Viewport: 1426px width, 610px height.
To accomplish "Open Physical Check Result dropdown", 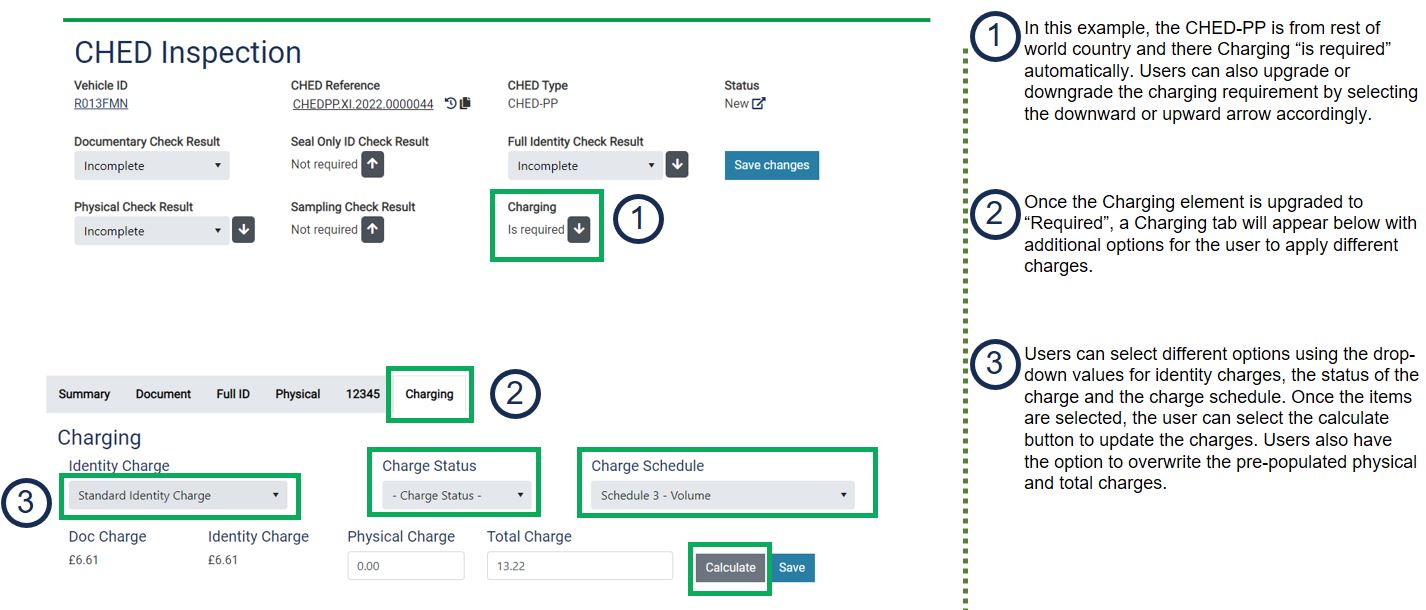I will pyautogui.click(x=152, y=231).
